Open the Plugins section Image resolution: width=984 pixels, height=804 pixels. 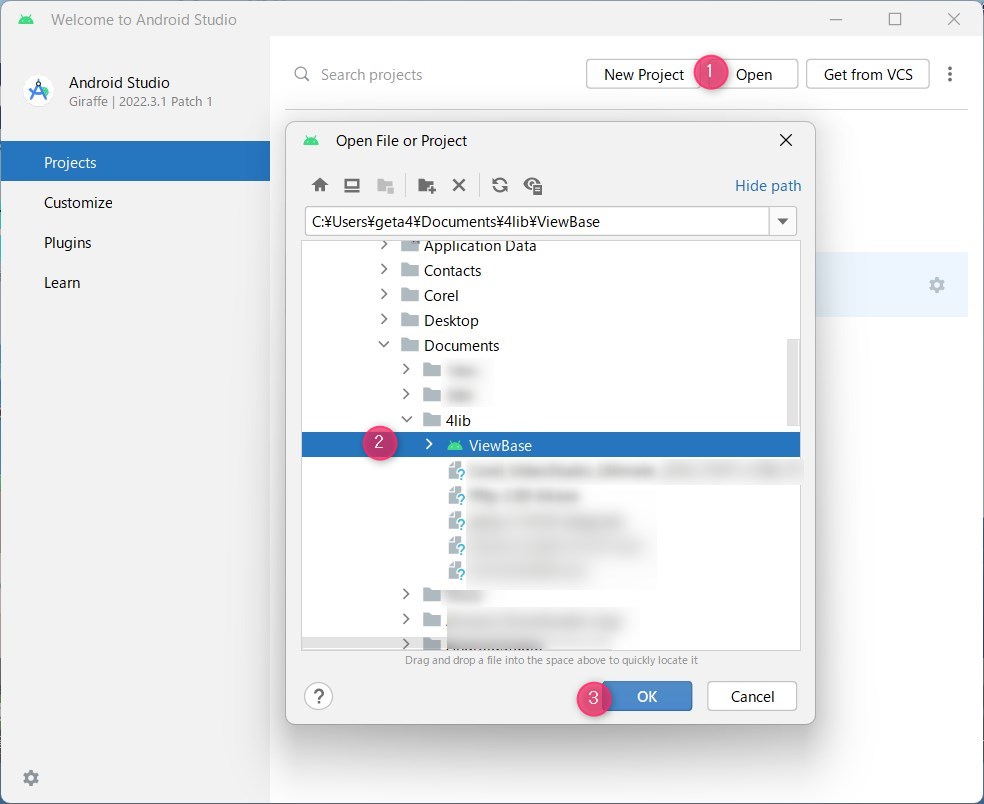tap(136, 242)
